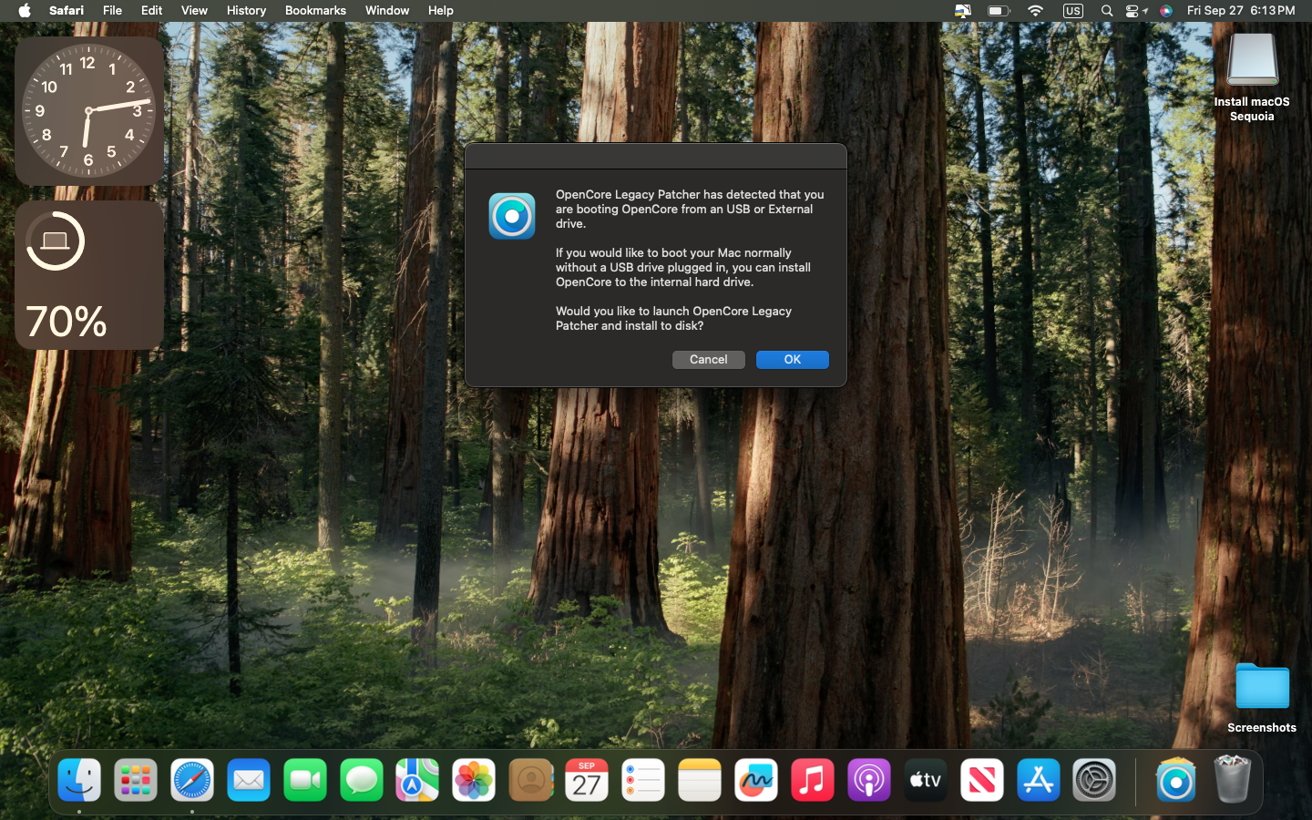Launch Freeform from the Dock
The width and height of the screenshot is (1312, 820).
tap(756, 780)
